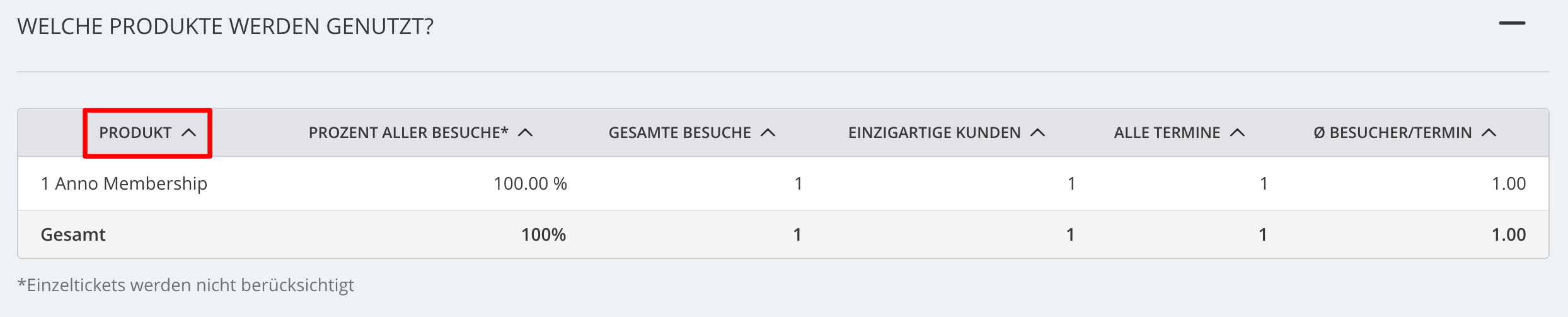Select the 1 Anno Membership row

coord(783,183)
